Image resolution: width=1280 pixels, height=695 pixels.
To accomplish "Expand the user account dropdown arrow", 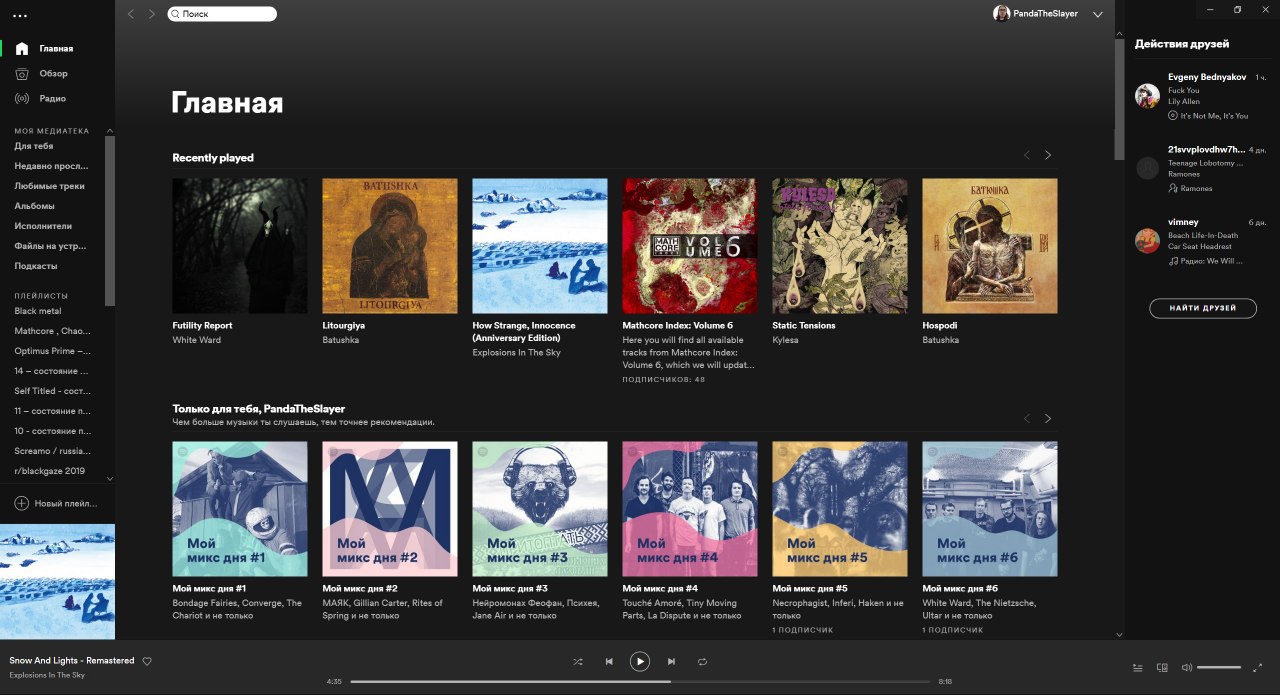I will click(1098, 15).
